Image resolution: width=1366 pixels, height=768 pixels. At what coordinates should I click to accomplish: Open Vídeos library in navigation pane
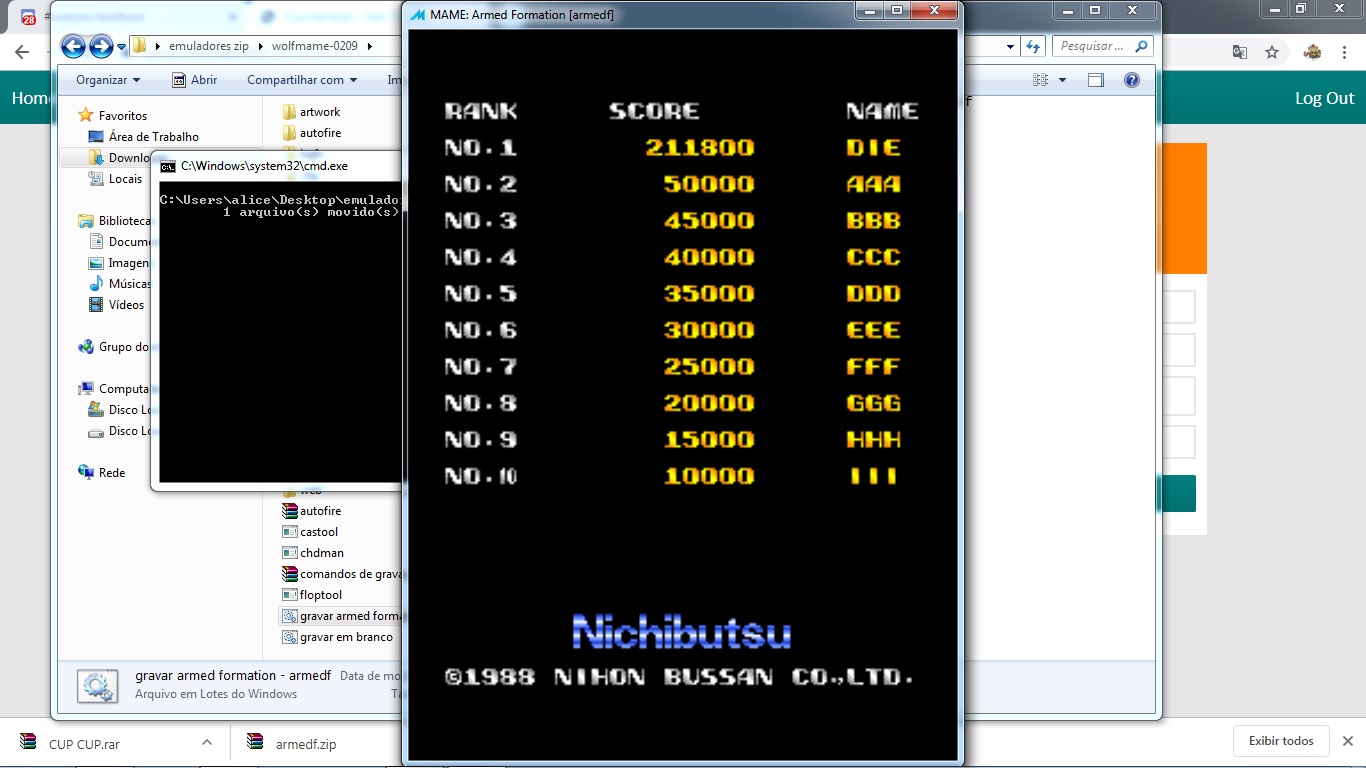116,305
